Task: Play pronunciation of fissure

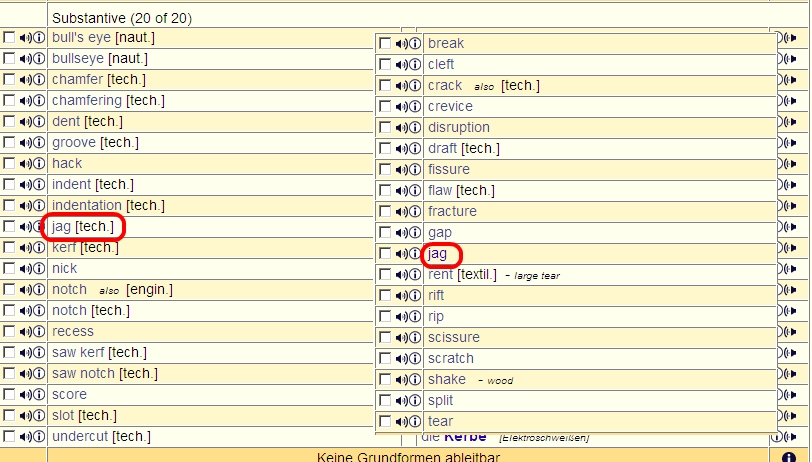Action: tap(401, 169)
